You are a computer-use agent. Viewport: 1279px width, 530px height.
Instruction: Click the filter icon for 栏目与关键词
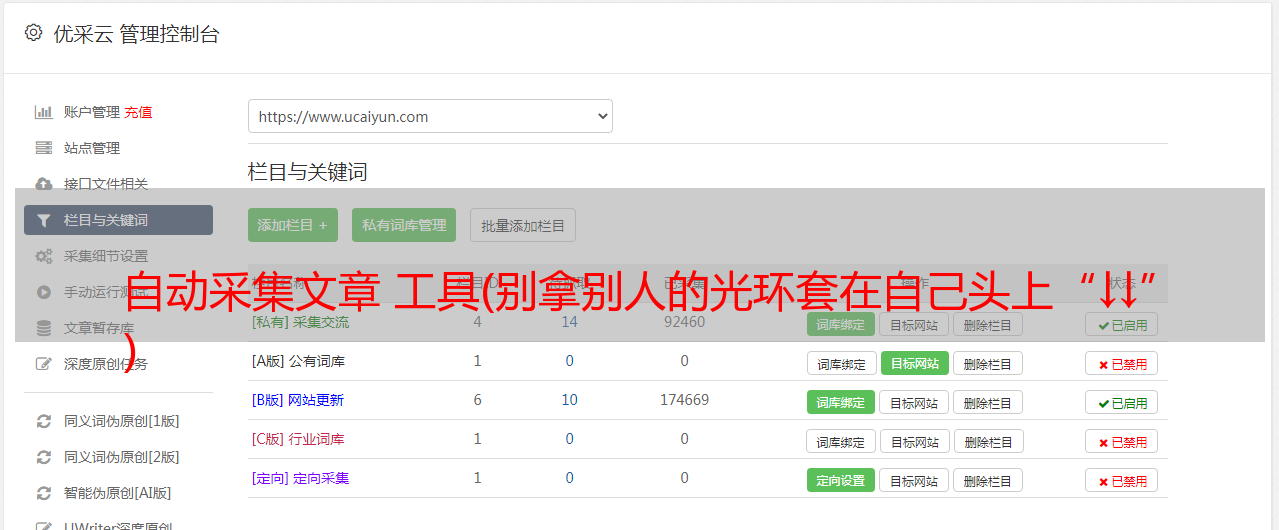click(44, 220)
